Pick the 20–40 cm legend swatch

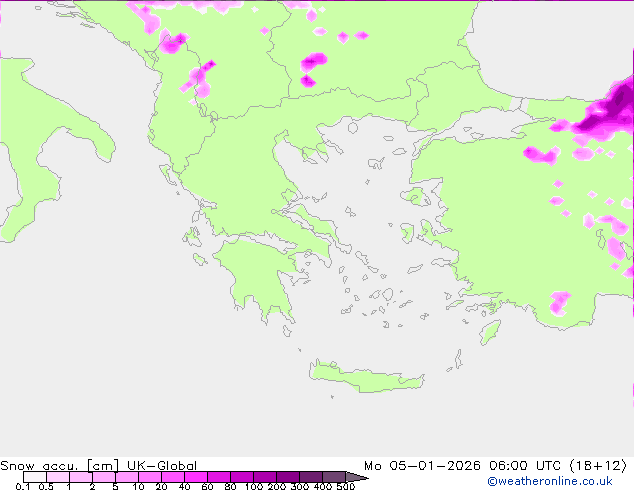pyautogui.click(x=173, y=477)
